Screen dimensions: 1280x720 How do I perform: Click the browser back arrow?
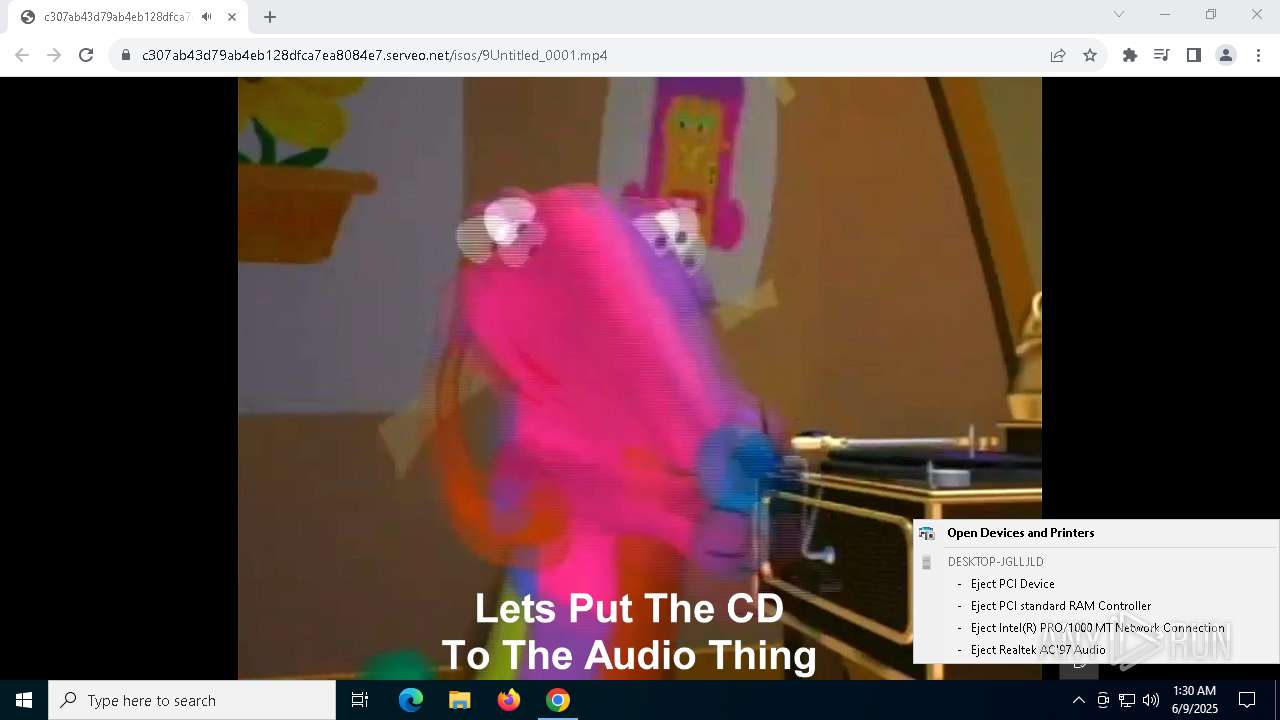(22, 55)
